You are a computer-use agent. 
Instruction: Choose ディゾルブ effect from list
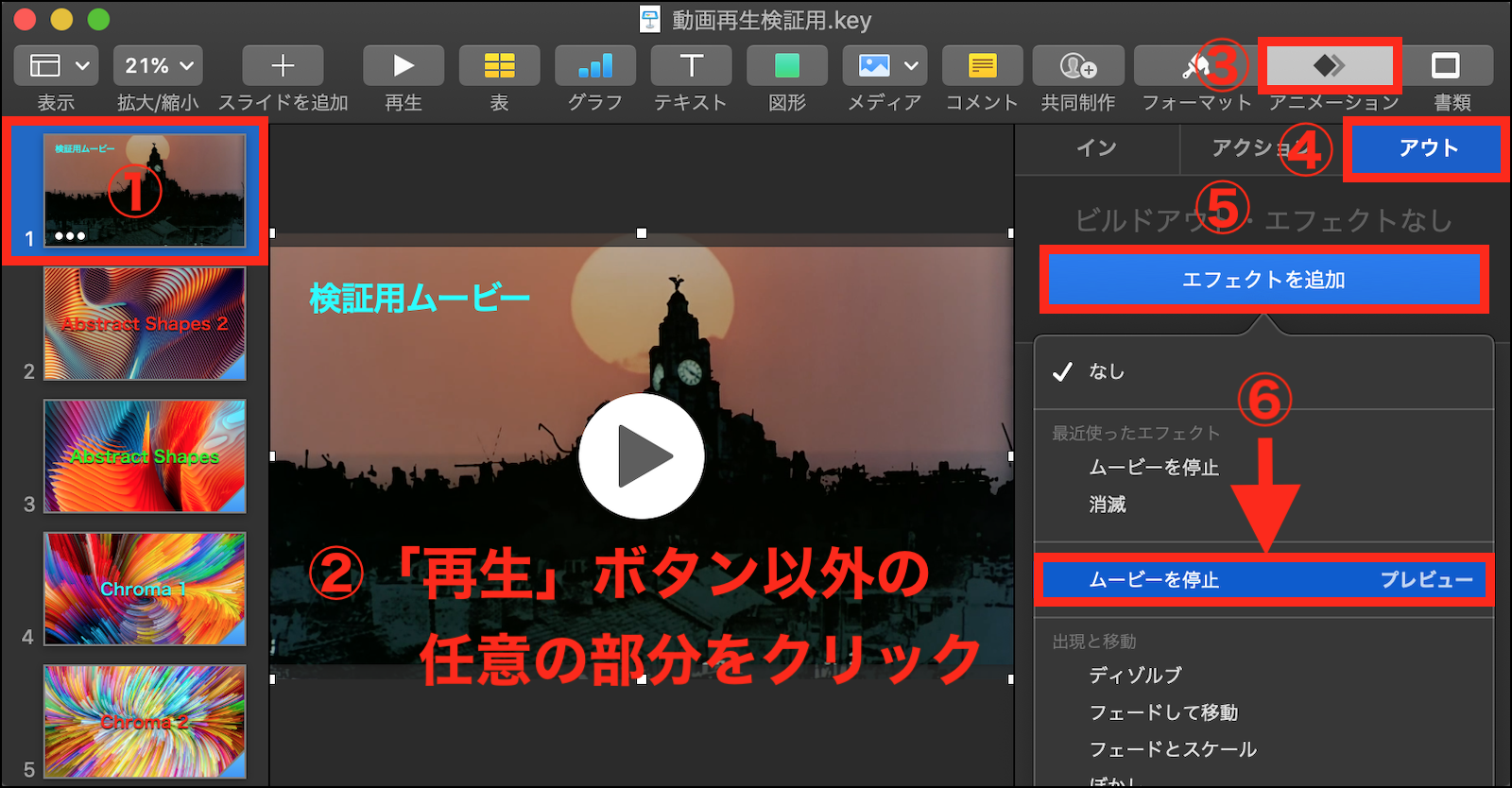coord(1135,676)
